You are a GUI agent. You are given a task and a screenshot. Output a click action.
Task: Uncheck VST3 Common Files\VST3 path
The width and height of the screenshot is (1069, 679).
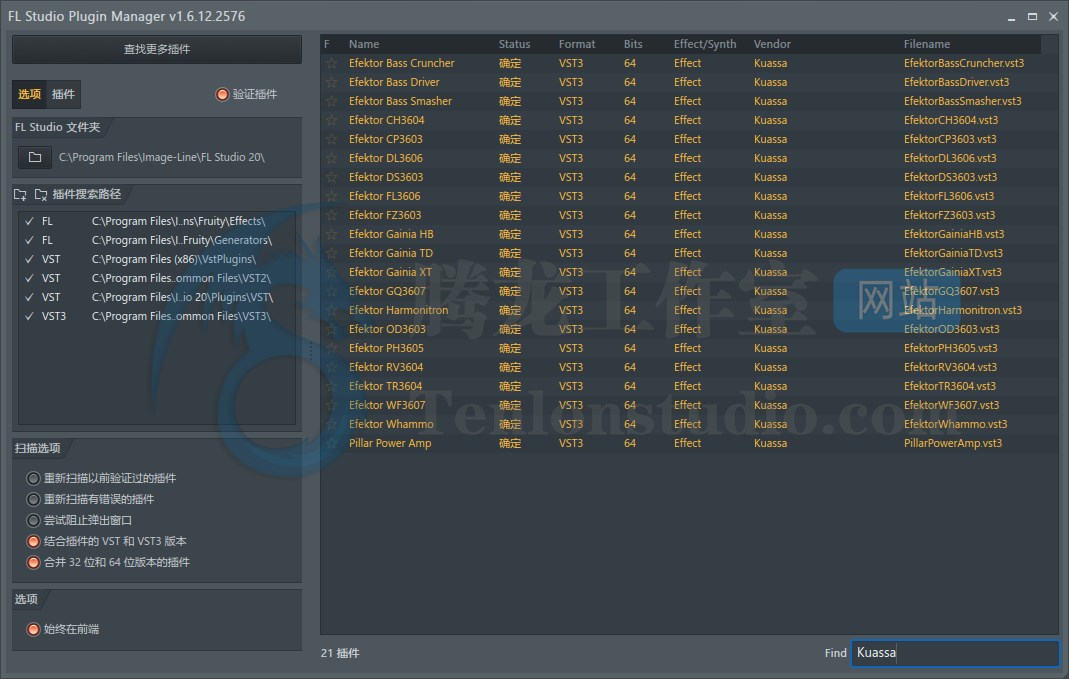pos(29,316)
